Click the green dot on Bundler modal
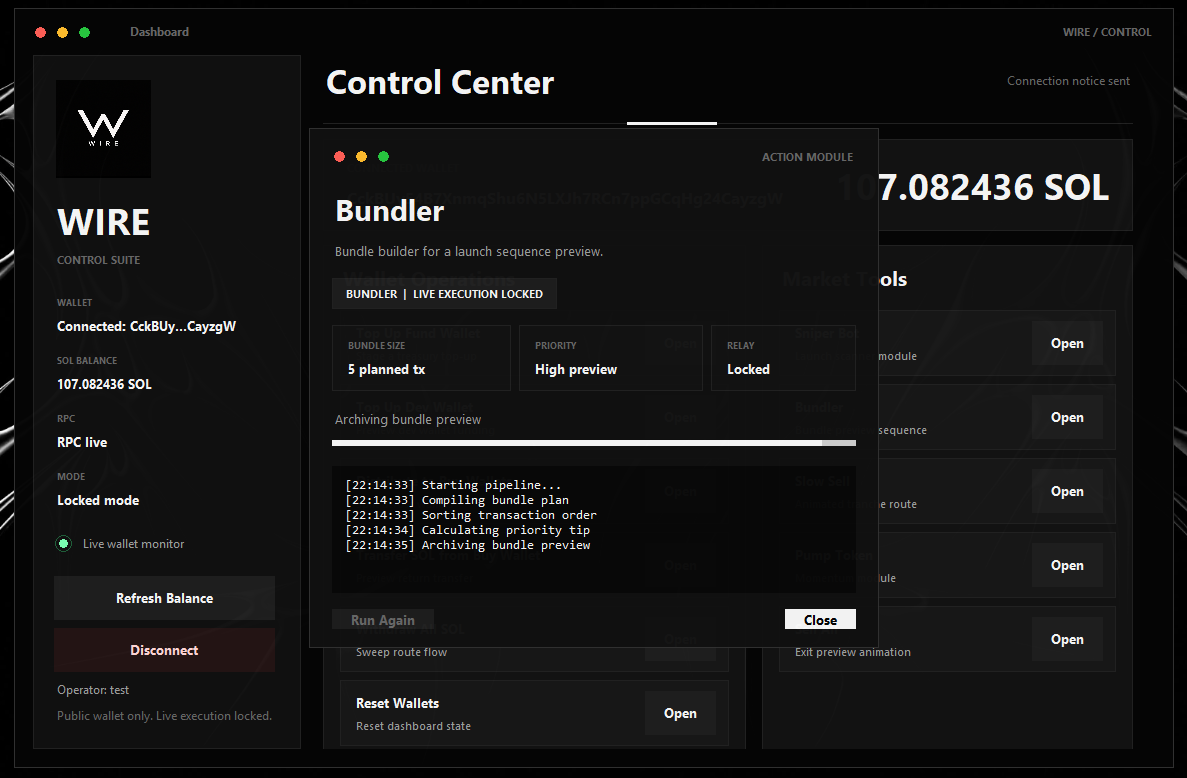This screenshot has width=1187, height=778. 384,157
